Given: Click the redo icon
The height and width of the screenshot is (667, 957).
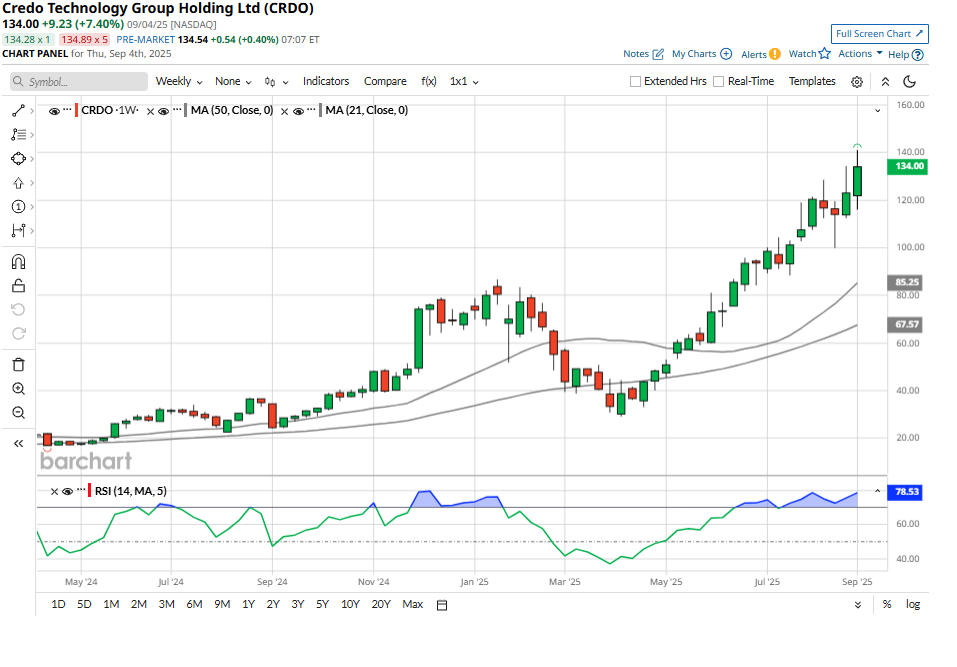Looking at the screenshot, I should pyautogui.click(x=18, y=333).
